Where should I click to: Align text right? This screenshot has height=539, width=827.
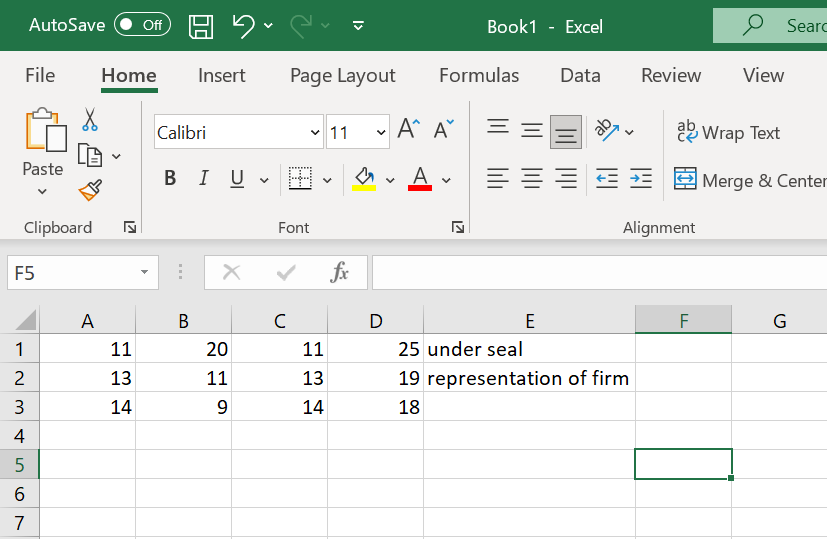pyautogui.click(x=566, y=179)
